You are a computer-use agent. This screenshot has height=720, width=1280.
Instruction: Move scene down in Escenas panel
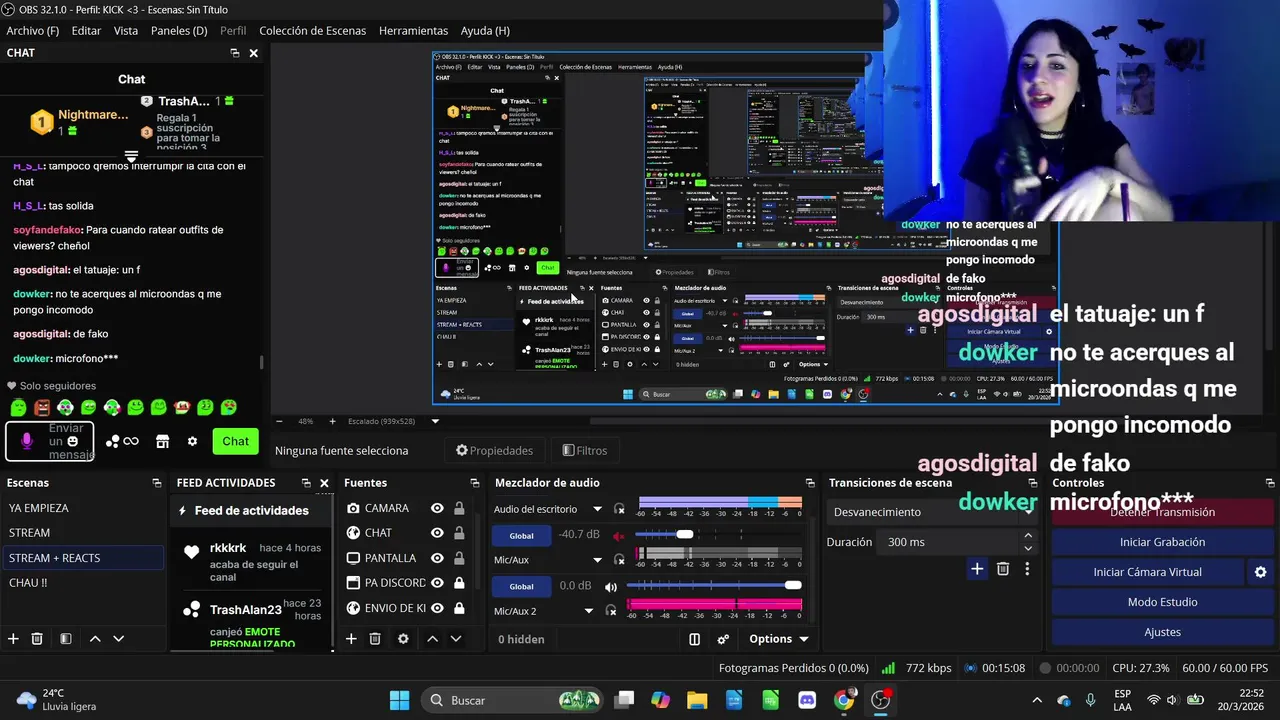point(118,639)
